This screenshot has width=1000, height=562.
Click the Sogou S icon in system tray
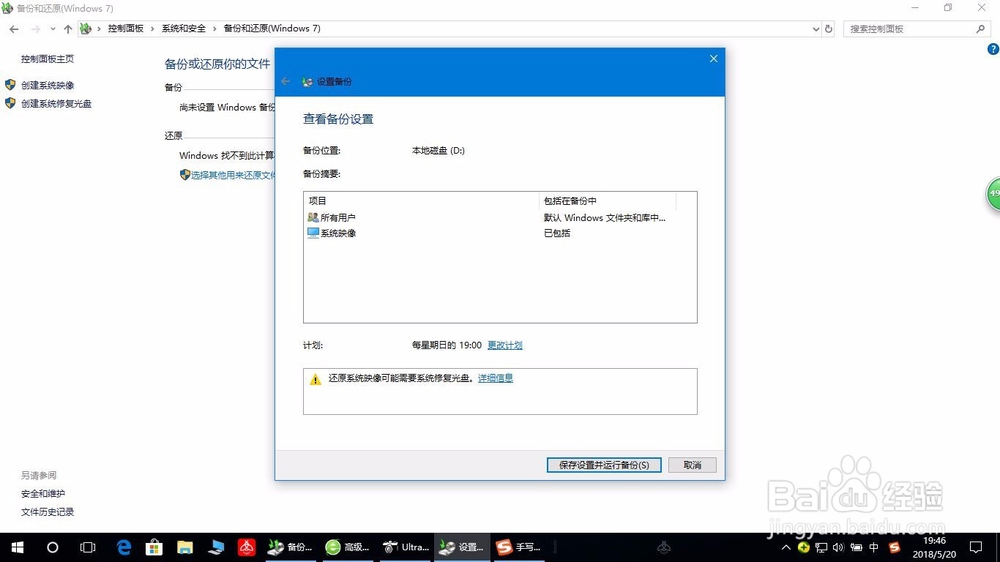click(894, 547)
